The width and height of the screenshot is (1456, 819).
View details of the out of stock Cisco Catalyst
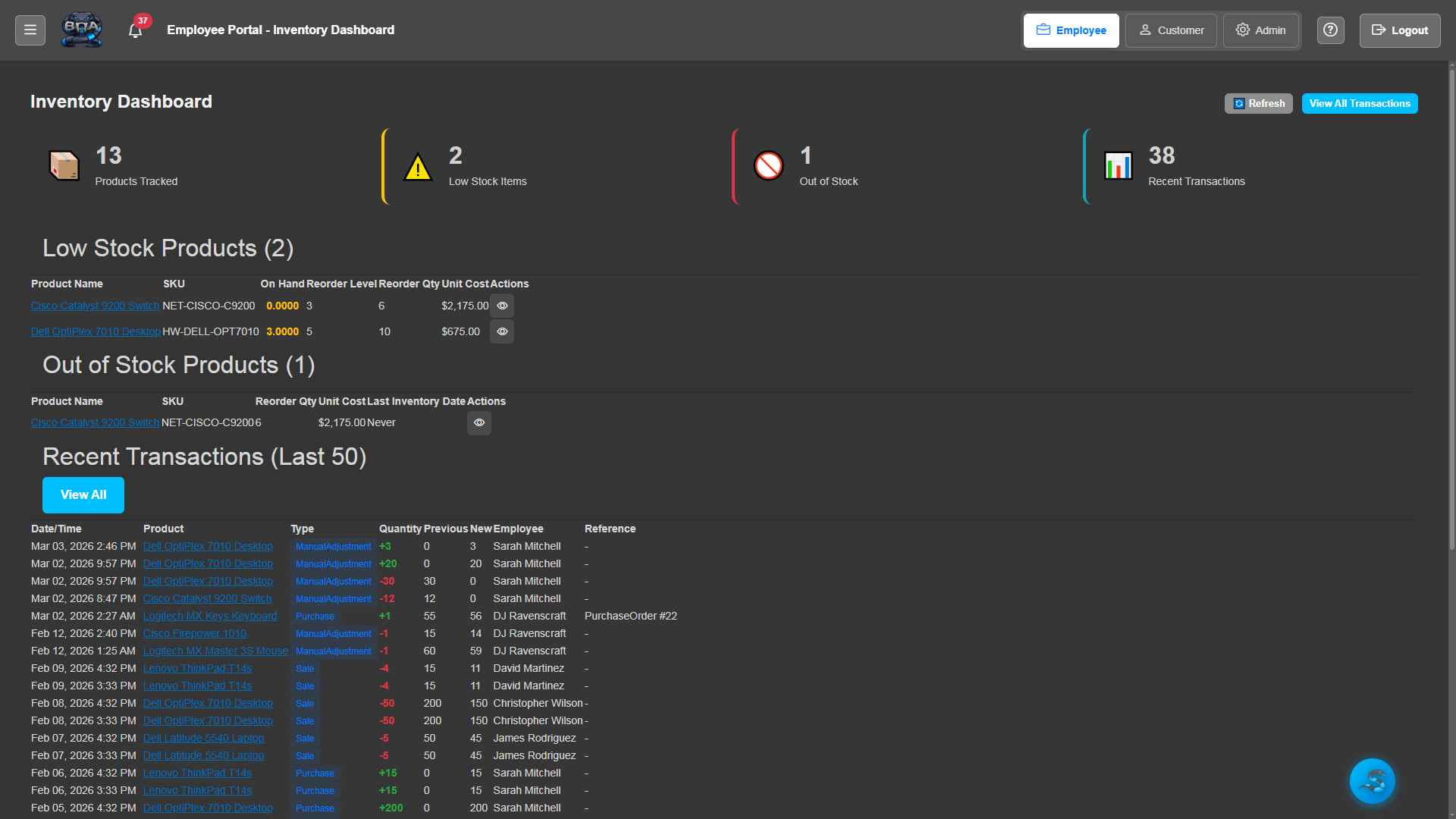point(479,422)
